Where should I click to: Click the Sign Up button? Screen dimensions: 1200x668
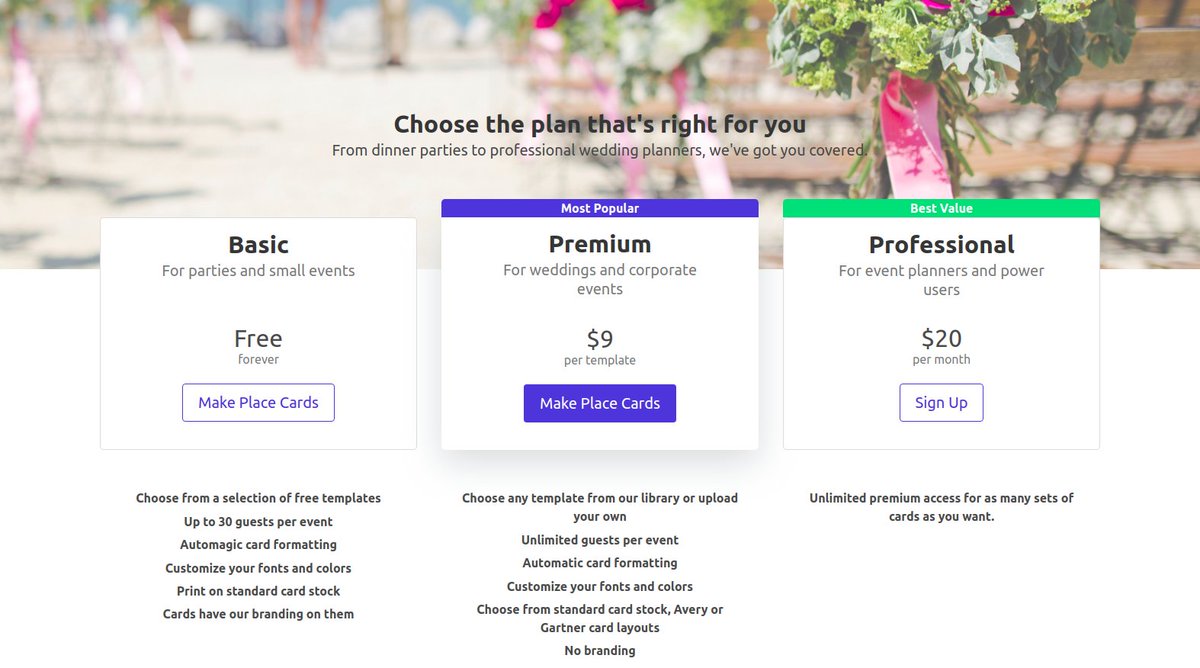click(x=941, y=403)
